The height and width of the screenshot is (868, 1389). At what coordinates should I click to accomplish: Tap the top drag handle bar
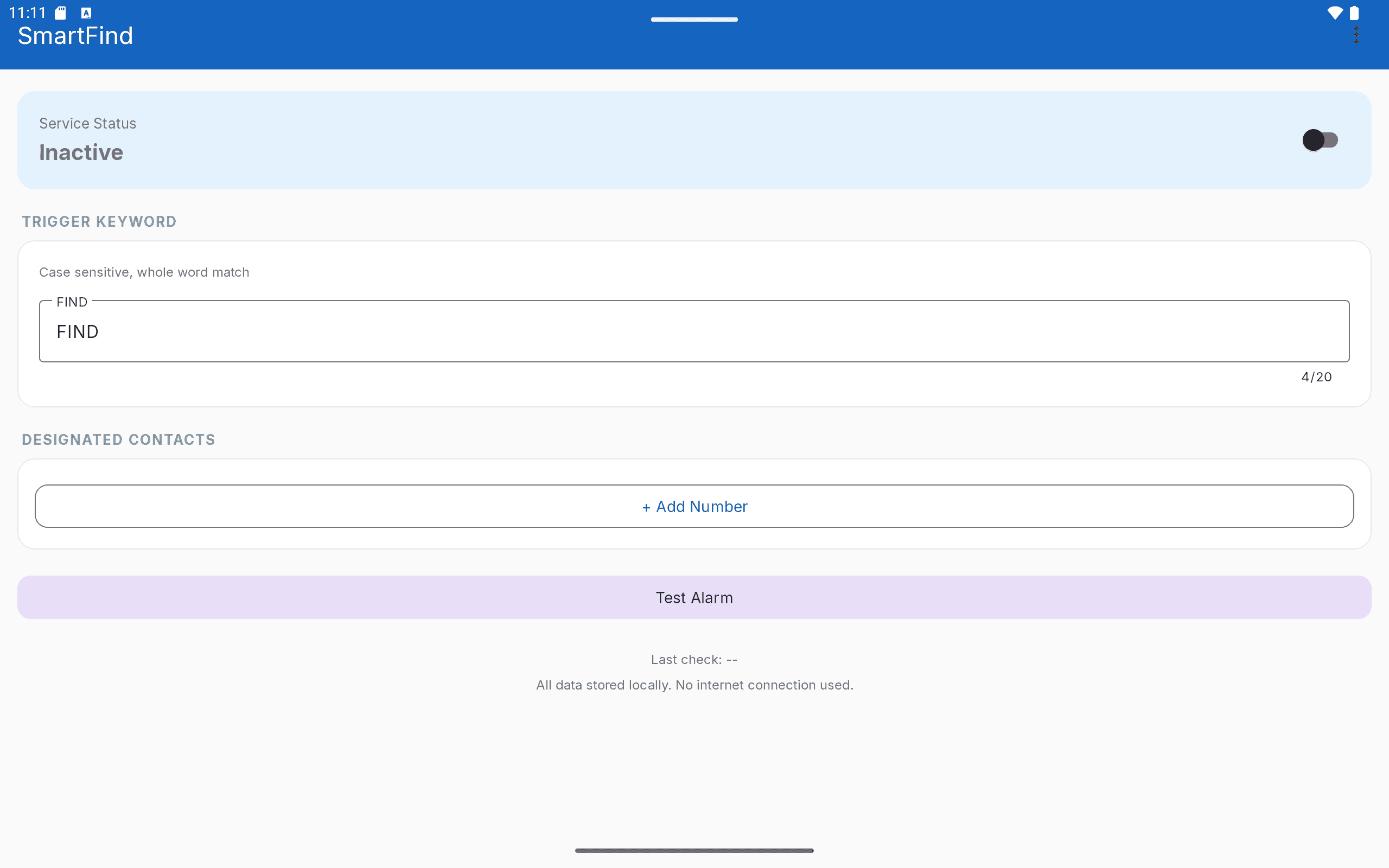pos(694,20)
